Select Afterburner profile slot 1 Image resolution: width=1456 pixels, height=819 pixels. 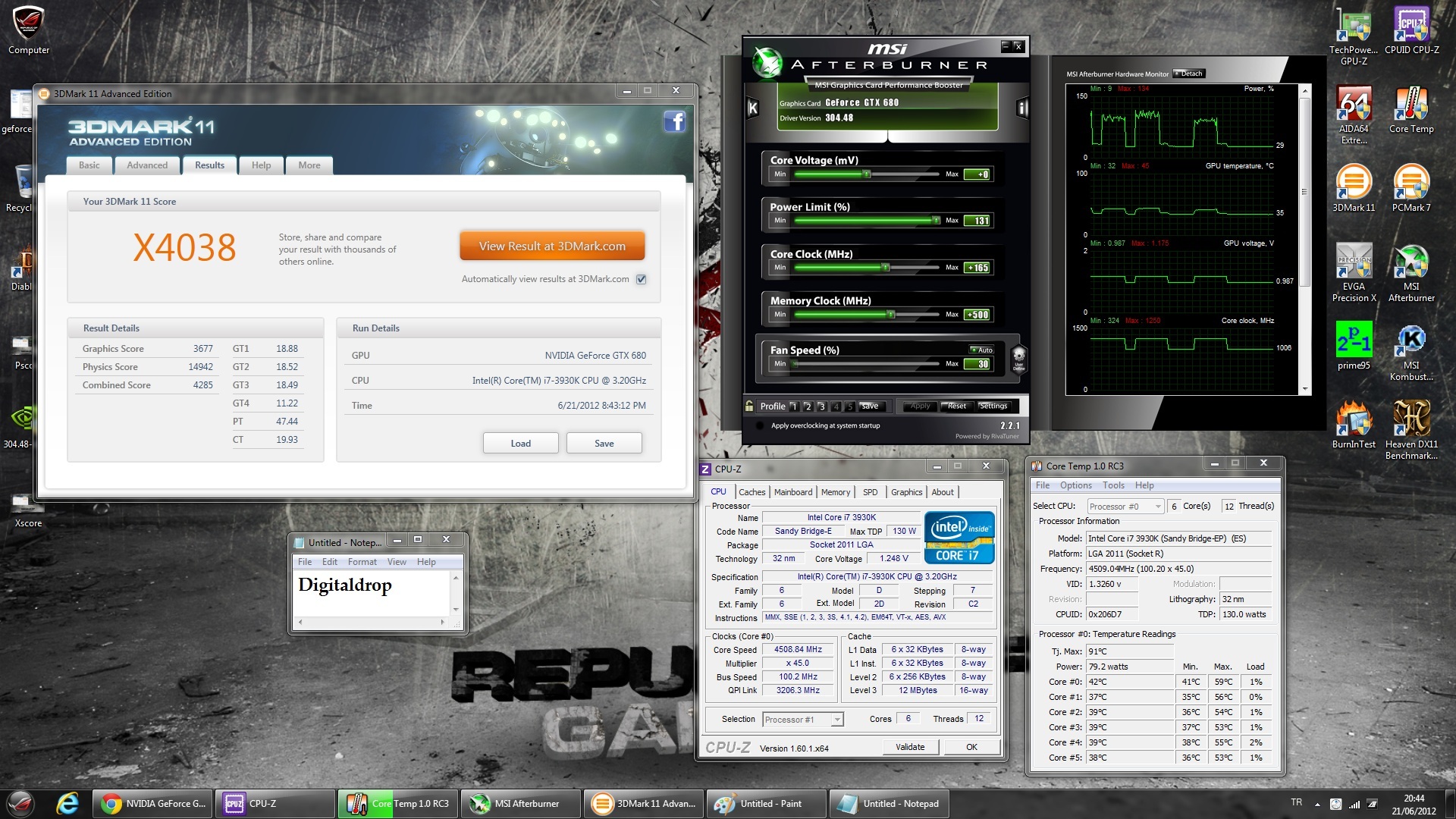pyautogui.click(x=793, y=406)
